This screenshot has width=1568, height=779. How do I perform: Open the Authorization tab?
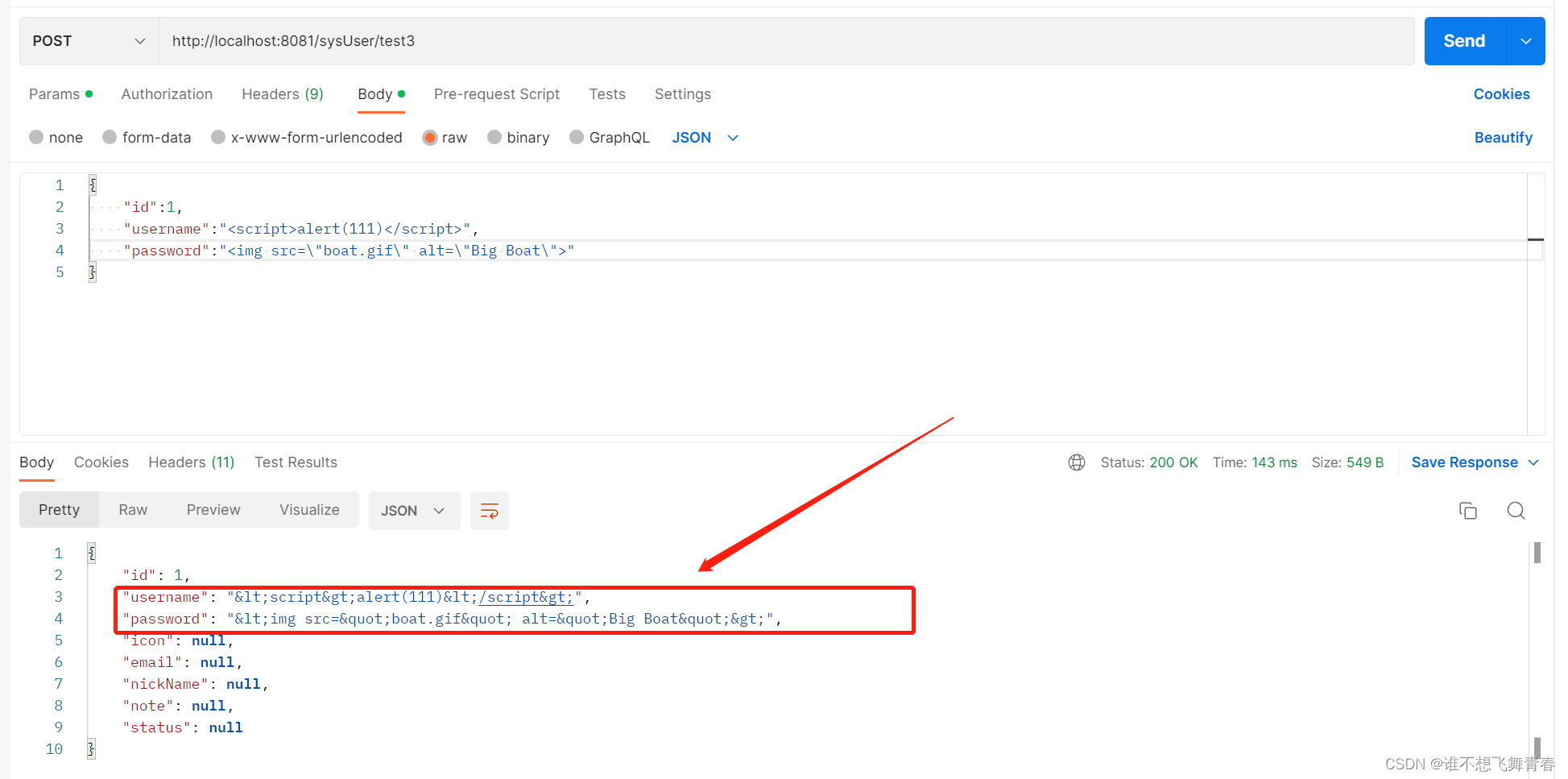click(x=167, y=94)
